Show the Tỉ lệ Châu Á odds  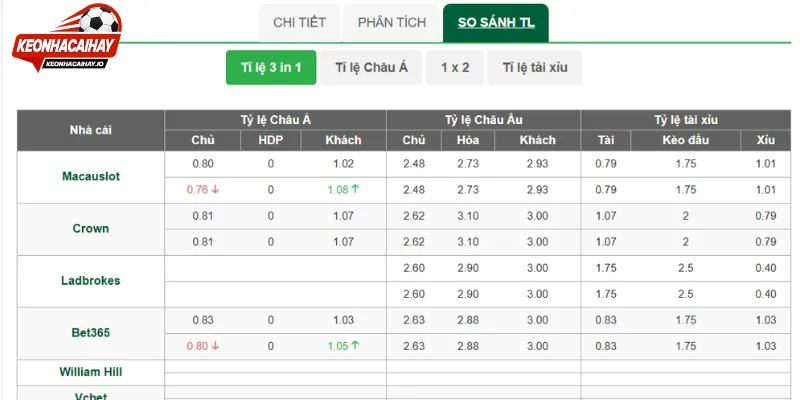point(371,67)
